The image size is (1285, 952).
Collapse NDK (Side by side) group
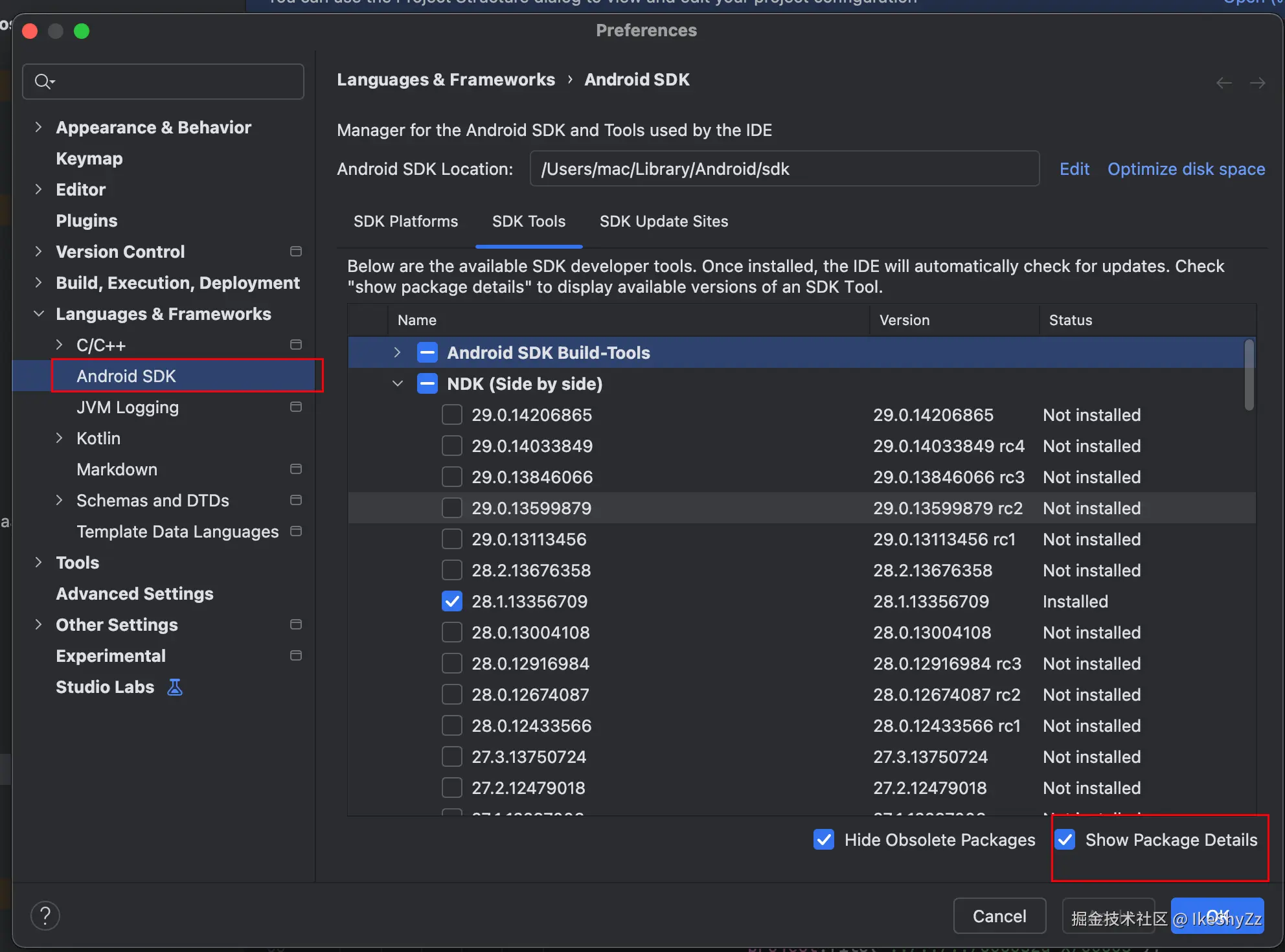click(397, 383)
